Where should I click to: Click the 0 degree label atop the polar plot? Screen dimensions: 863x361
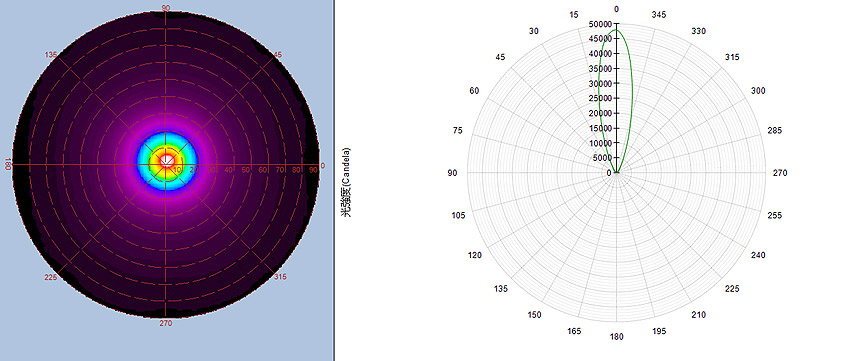click(616, 9)
